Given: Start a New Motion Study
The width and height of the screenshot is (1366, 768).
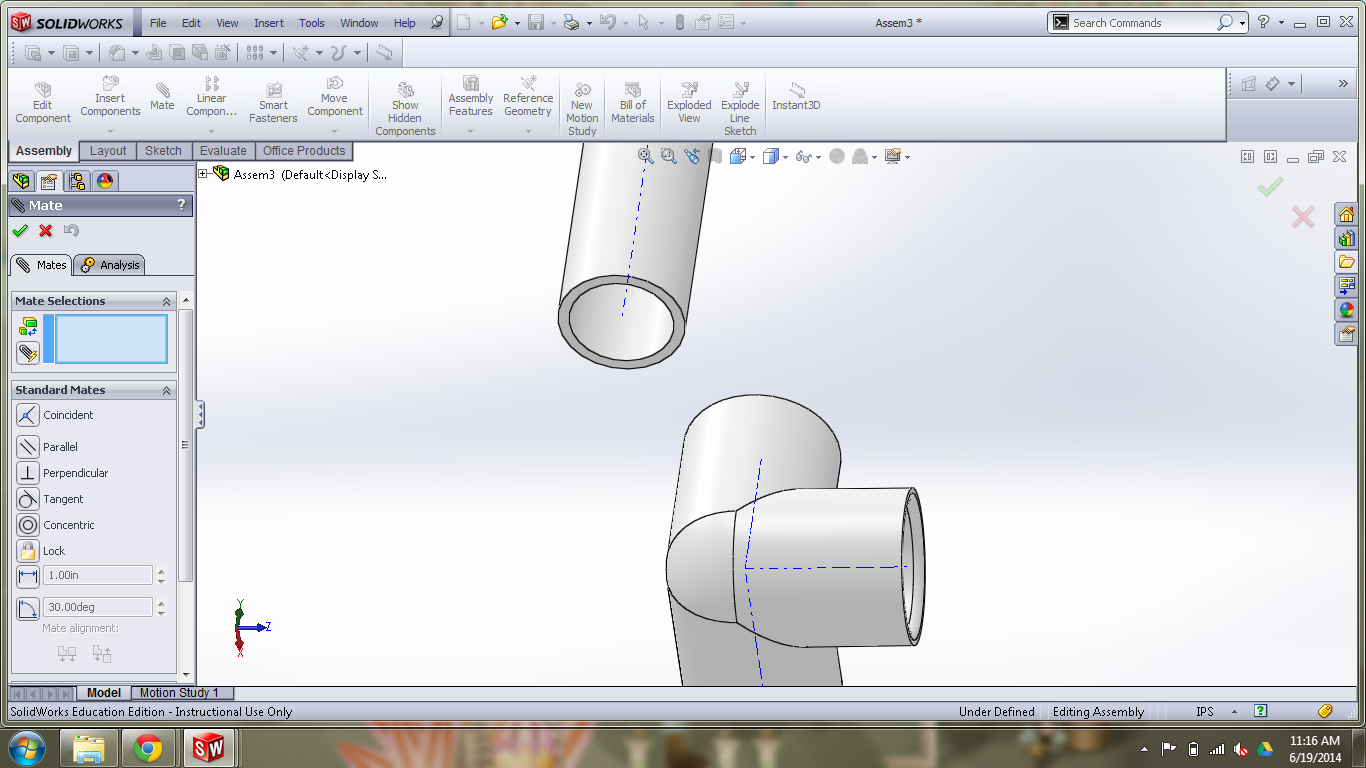Looking at the screenshot, I should [x=582, y=109].
